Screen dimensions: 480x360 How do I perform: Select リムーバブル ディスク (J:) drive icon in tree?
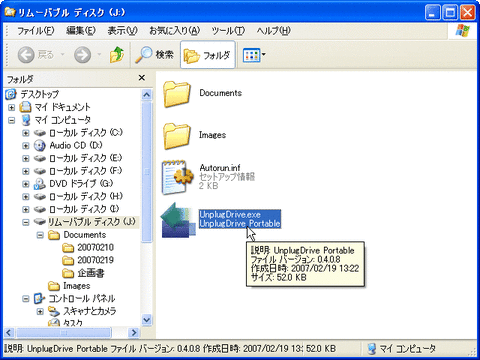tap(40, 222)
